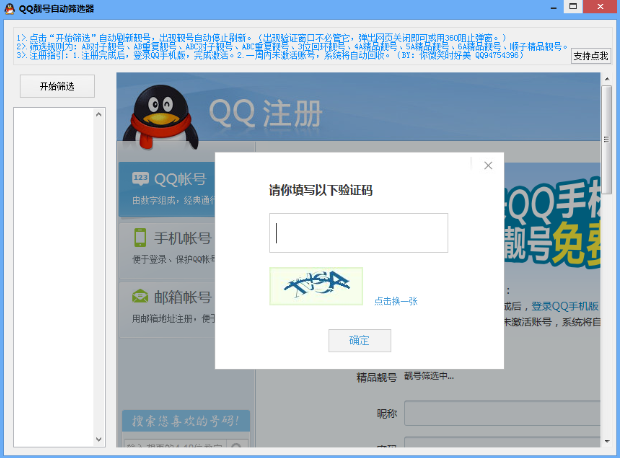Focus the verification code input field
This screenshot has height=458, width=620.
tap(358, 233)
